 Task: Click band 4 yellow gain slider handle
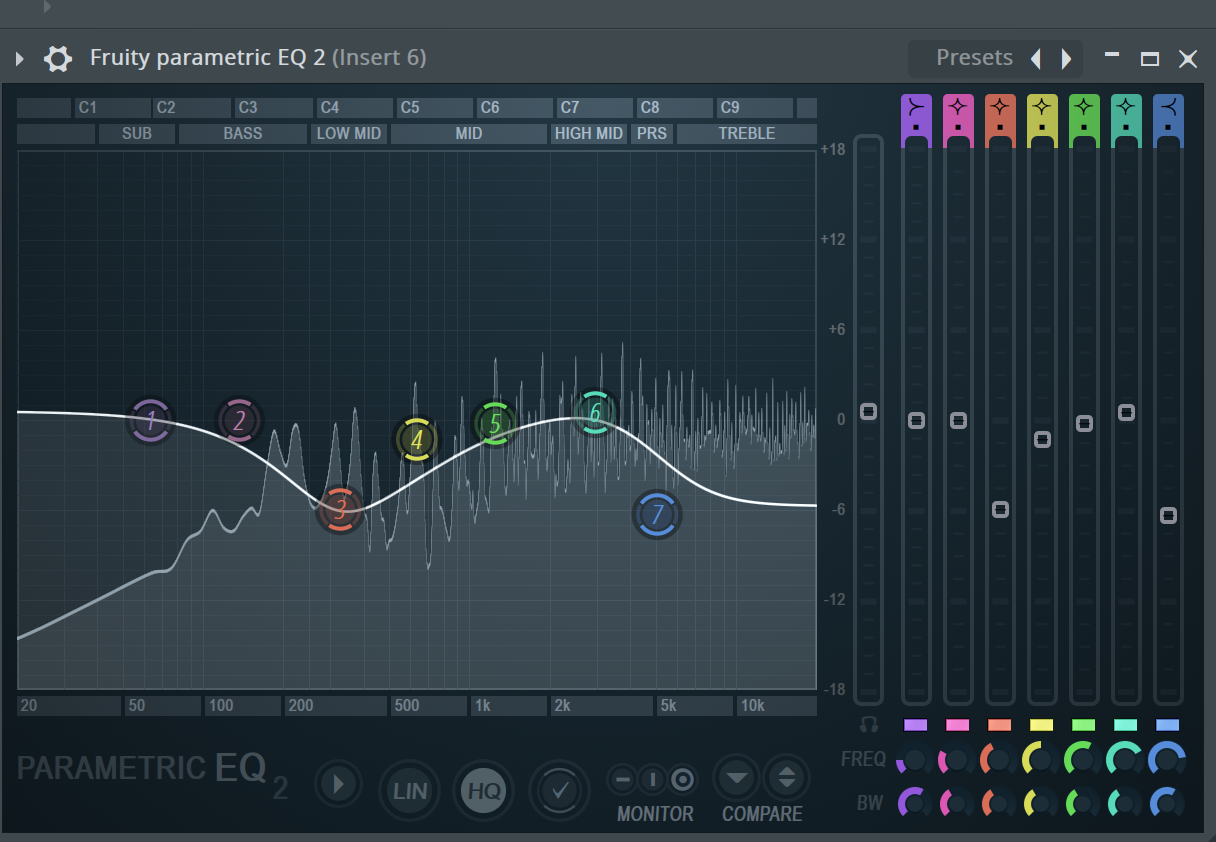(1042, 439)
